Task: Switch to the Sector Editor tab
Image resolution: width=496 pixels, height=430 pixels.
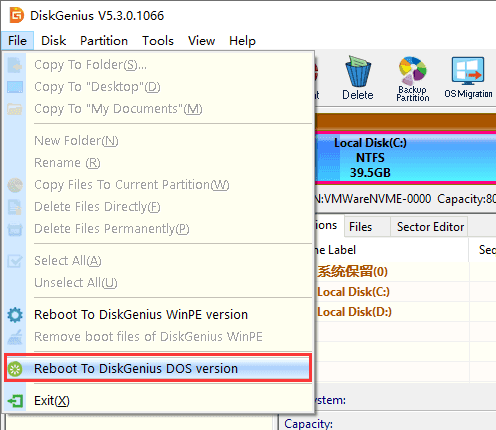Action: click(429, 227)
